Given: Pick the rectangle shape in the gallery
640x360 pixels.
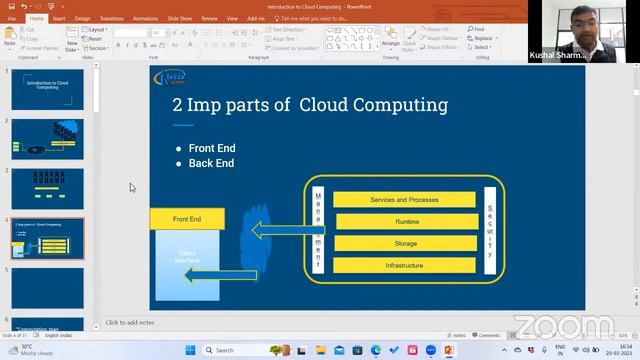Looking at the screenshot, I should pyautogui.click(x=362, y=30).
